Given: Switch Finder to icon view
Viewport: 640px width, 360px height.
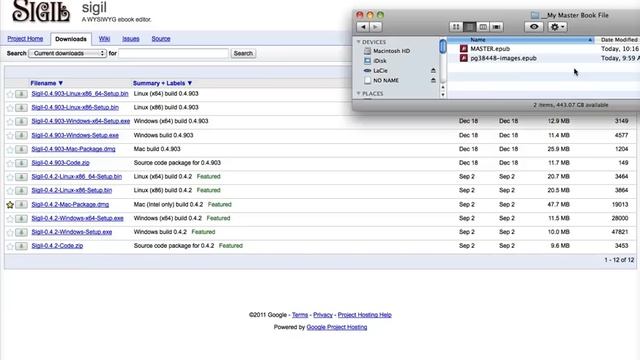Looking at the screenshot, I should (456, 27).
